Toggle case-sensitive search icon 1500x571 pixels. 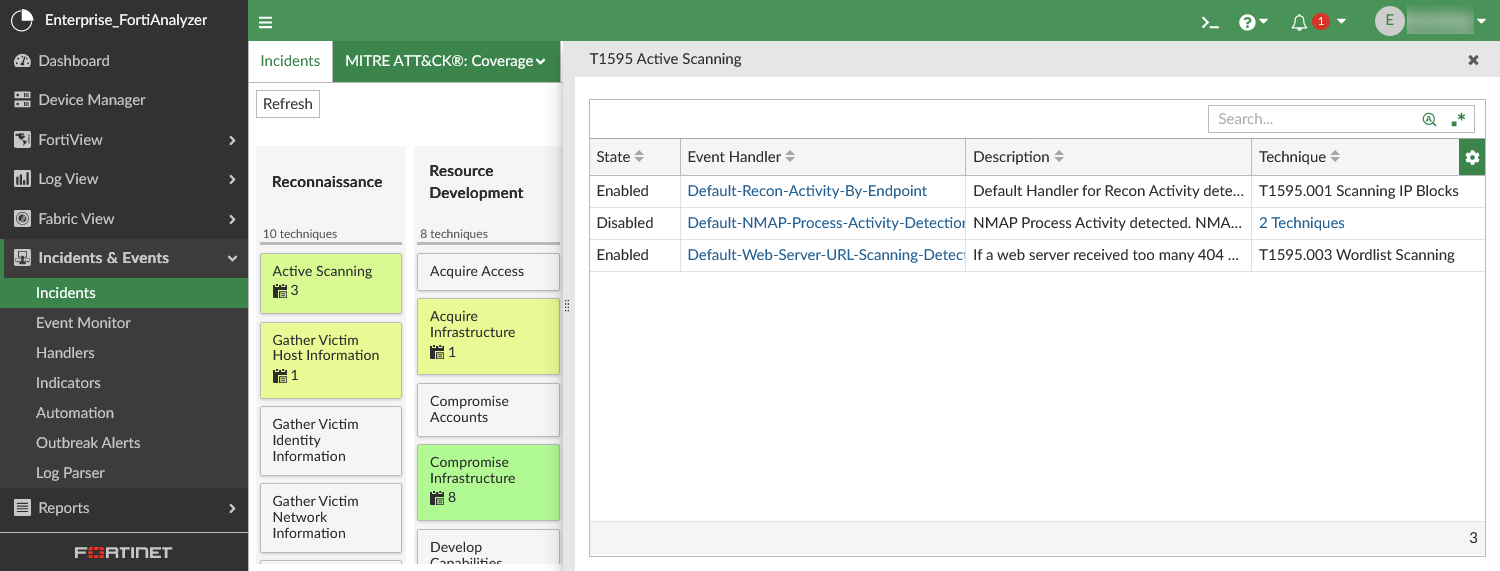pyautogui.click(x=1429, y=119)
